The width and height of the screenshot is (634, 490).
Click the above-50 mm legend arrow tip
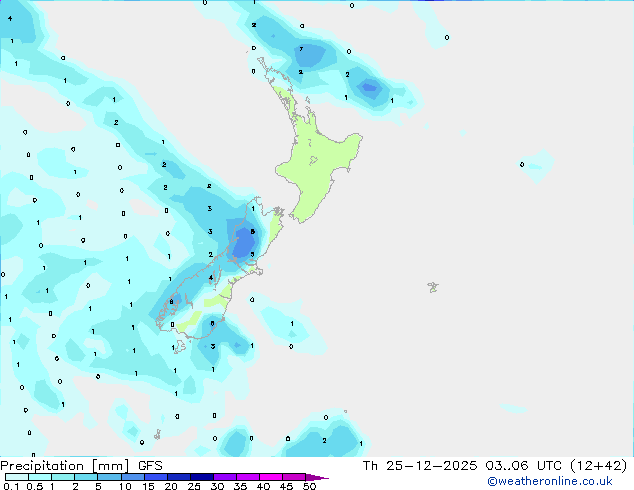(317, 477)
